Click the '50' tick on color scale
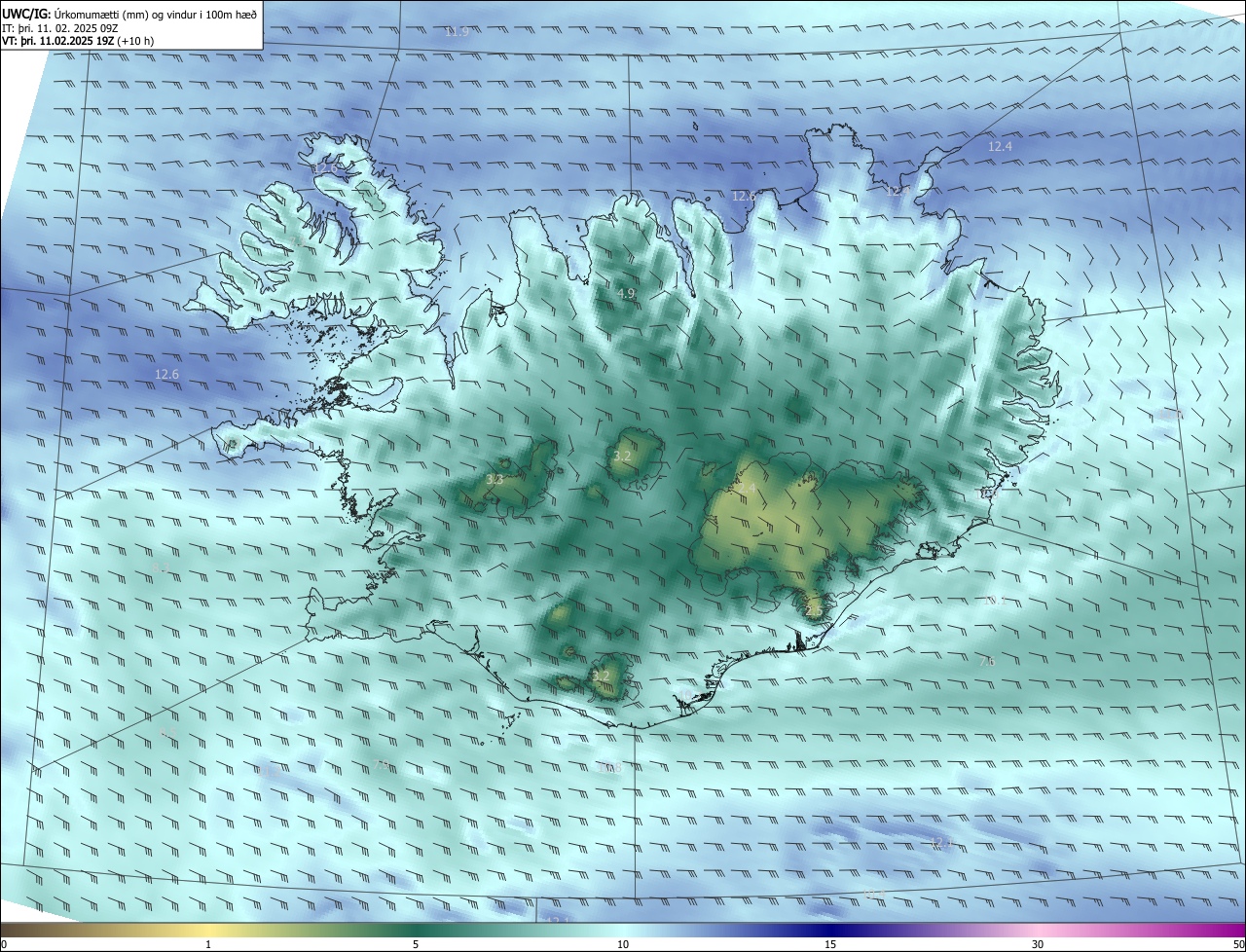 1238,944
